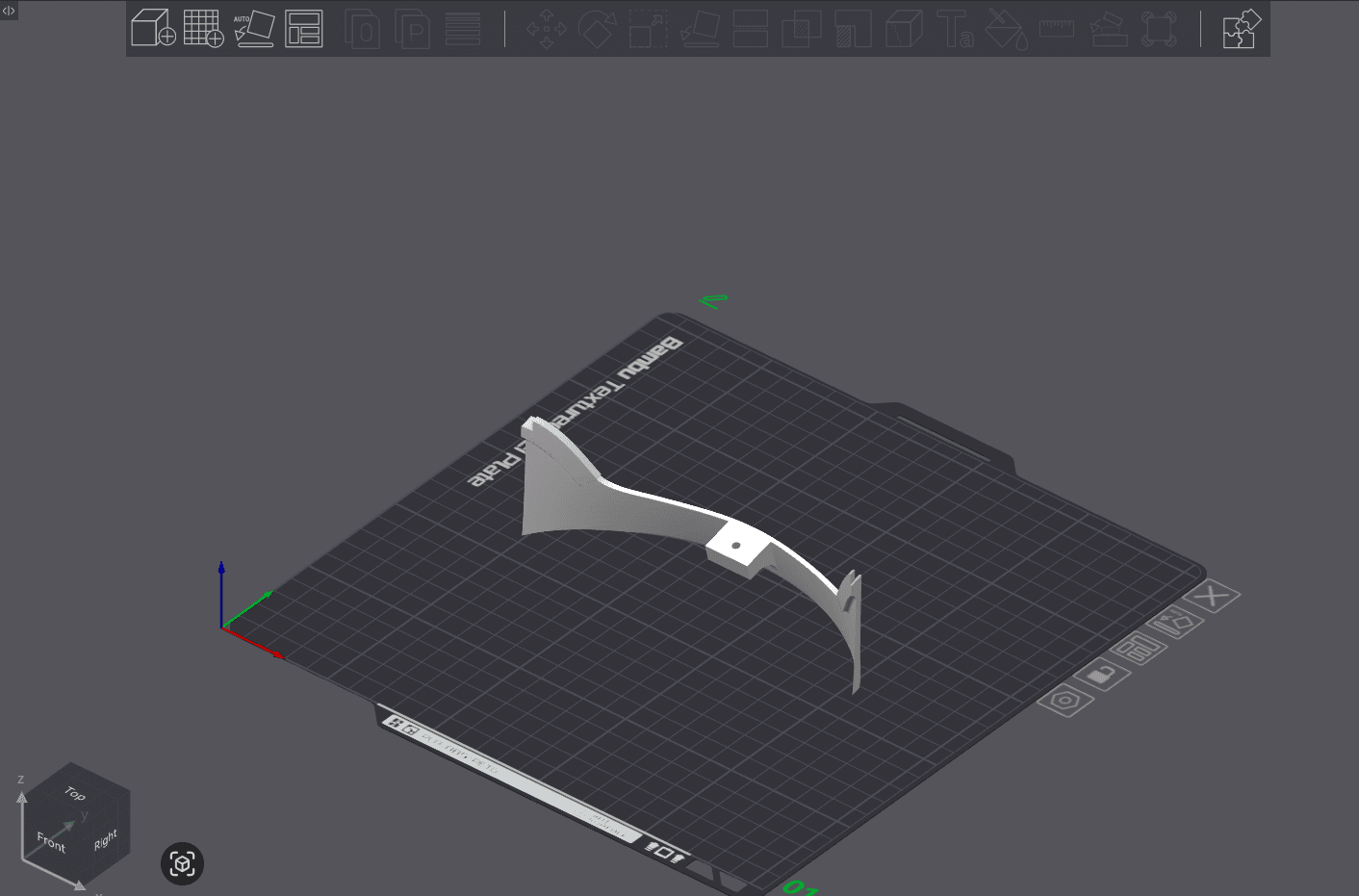This screenshot has height=896, width=1359.
Task: Open settings for plate 01
Action: (x=1065, y=701)
